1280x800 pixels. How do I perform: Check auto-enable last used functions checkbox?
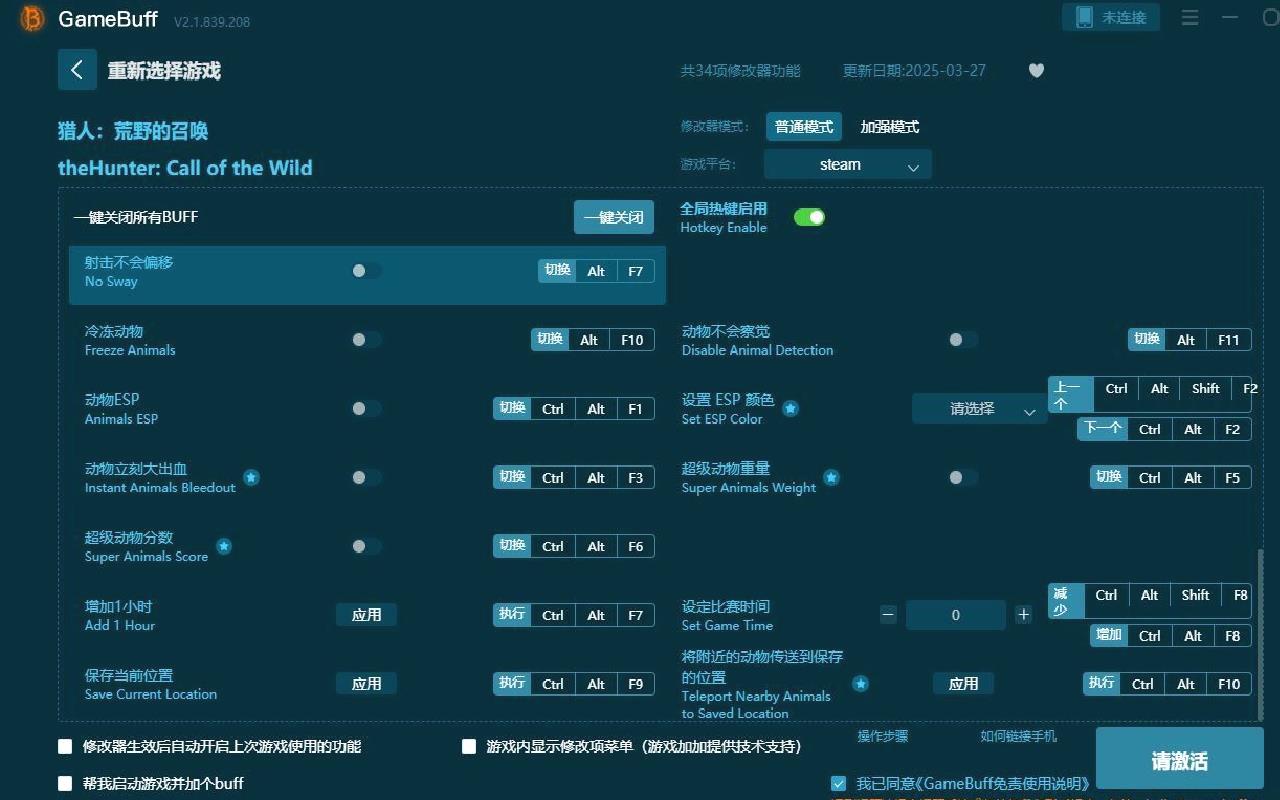pos(65,746)
